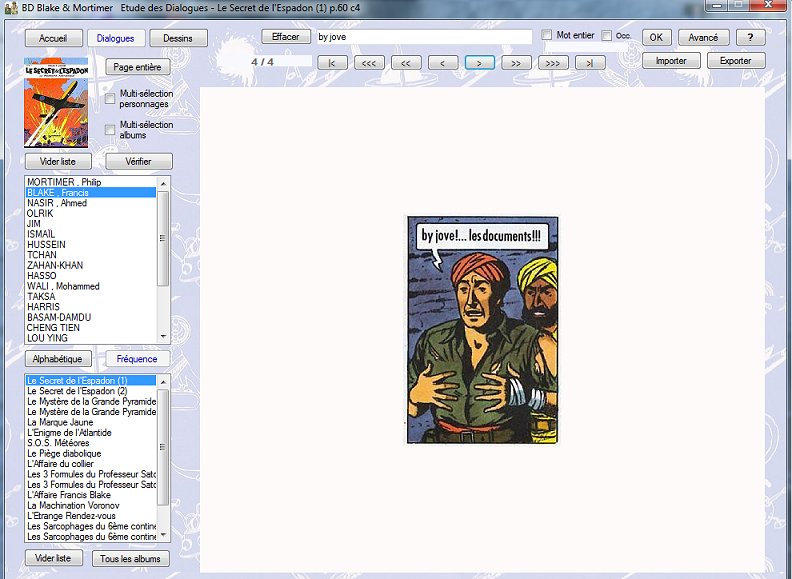
Task: Select MORTIMER, Philip in the characters list
Action: (x=91, y=182)
